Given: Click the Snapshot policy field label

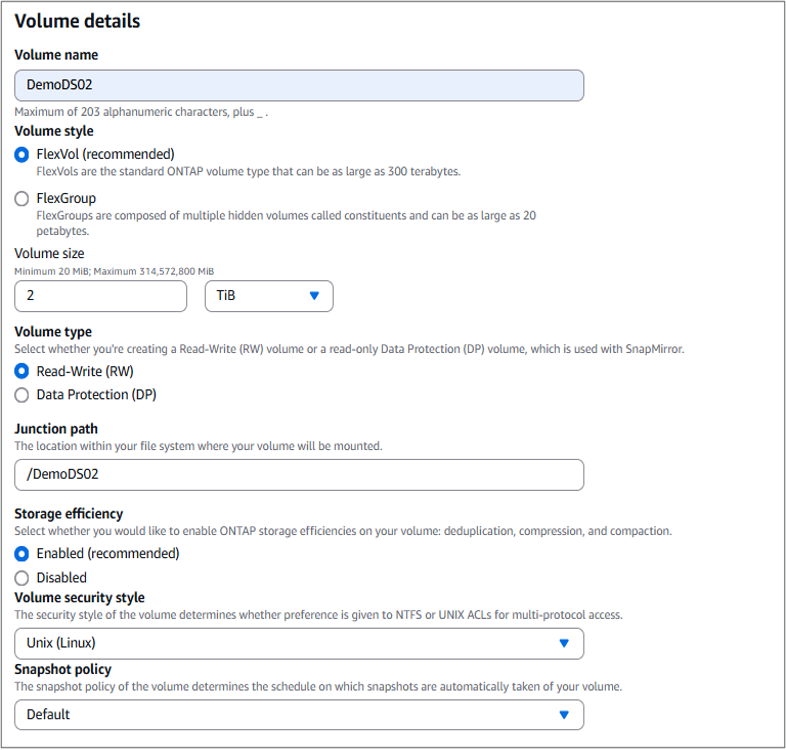Looking at the screenshot, I should pos(63,669).
